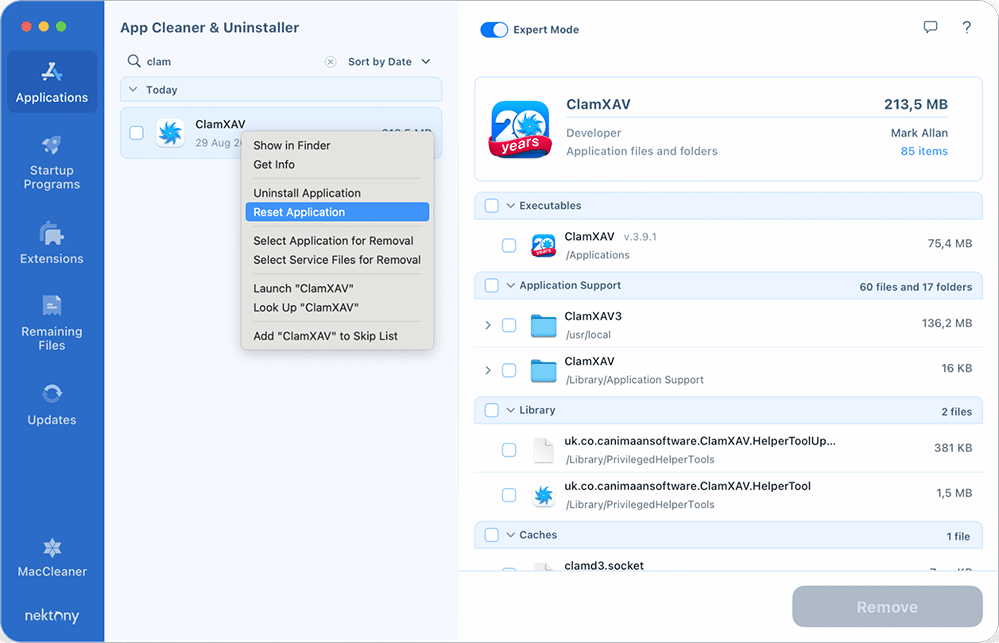
Task: Check the ClamXAV.HelperTool file checkbox
Action: pyautogui.click(x=508, y=495)
